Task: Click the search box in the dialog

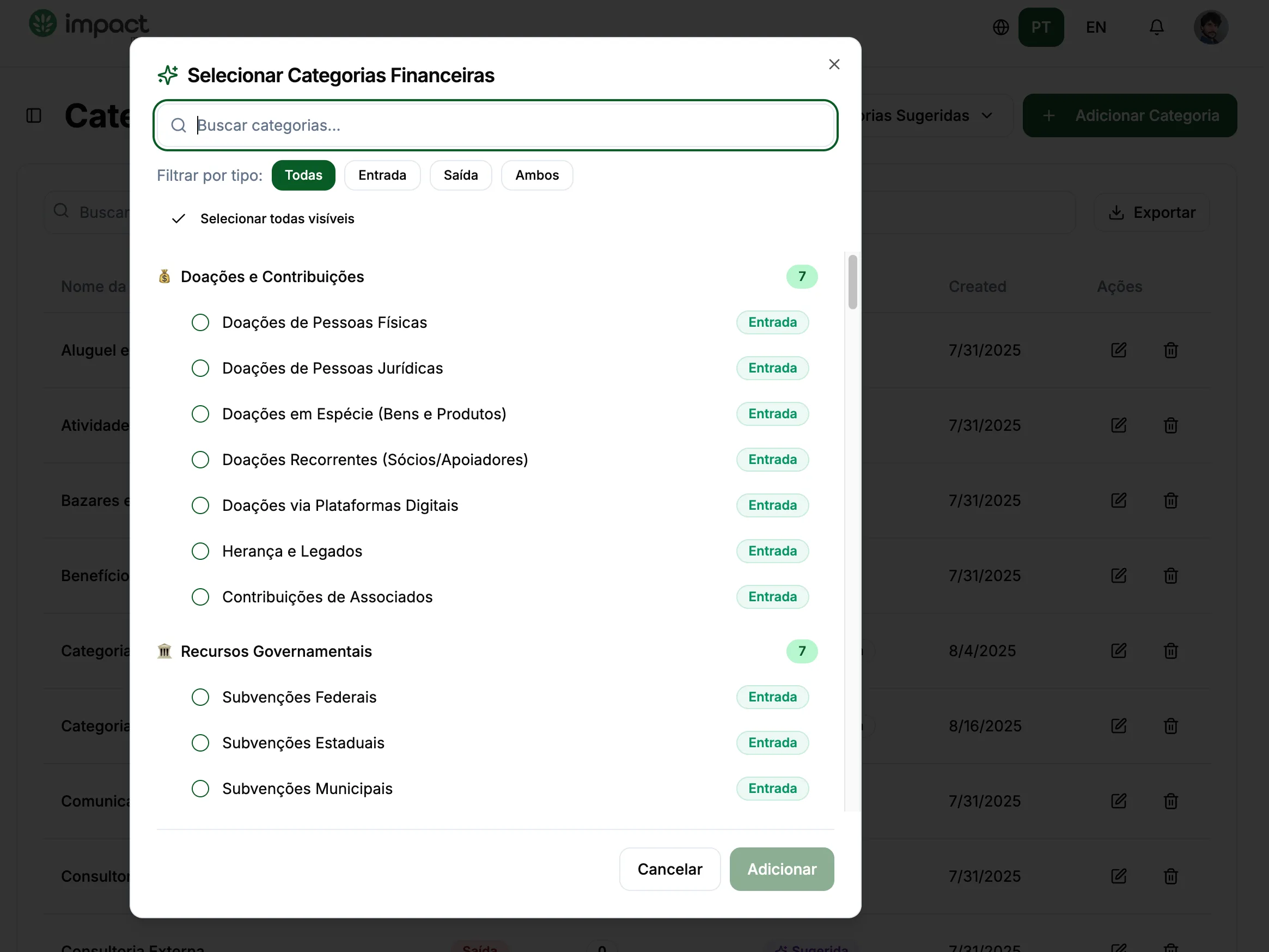Action: (x=496, y=125)
